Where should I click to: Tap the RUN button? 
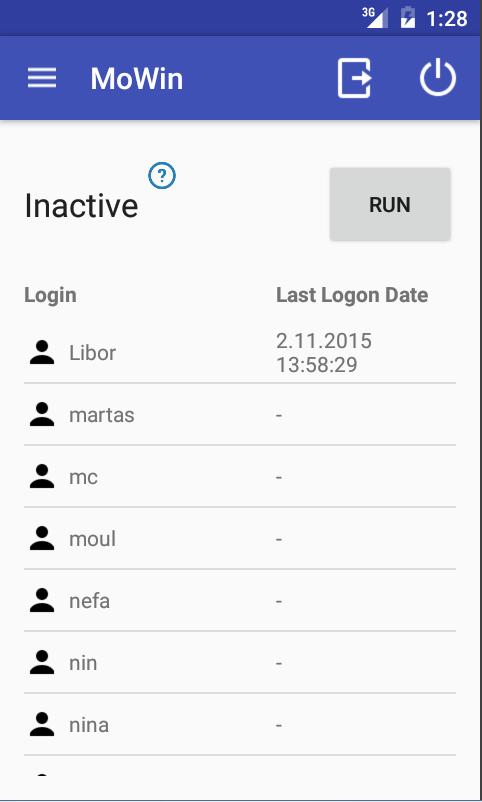pyautogui.click(x=390, y=205)
